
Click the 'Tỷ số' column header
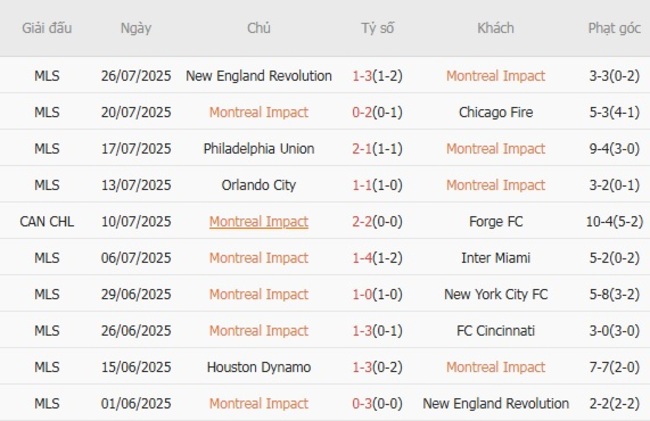[x=378, y=28]
